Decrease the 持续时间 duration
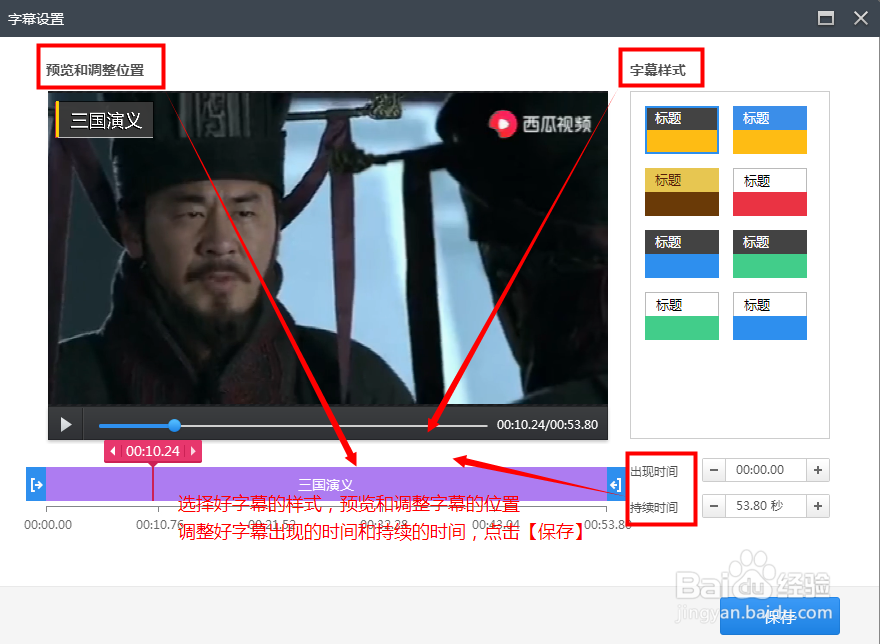 coord(714,506)
